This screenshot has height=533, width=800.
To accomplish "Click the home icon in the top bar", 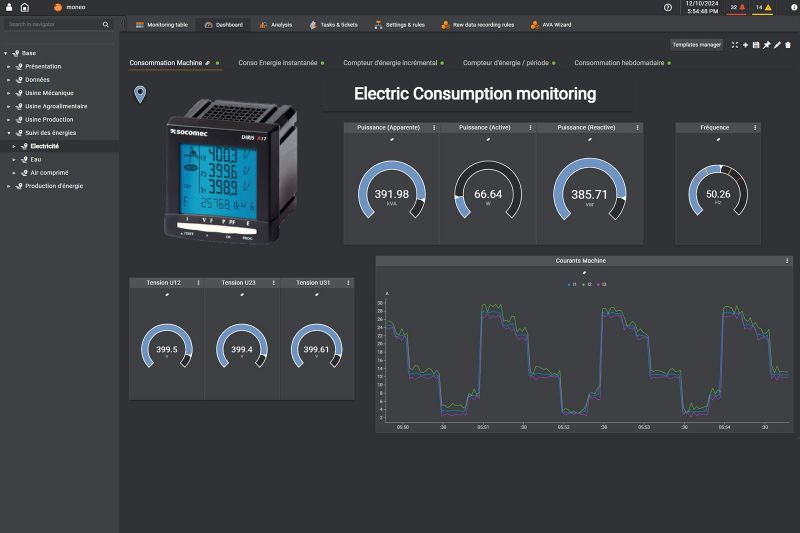I will (x=24, y=7).
